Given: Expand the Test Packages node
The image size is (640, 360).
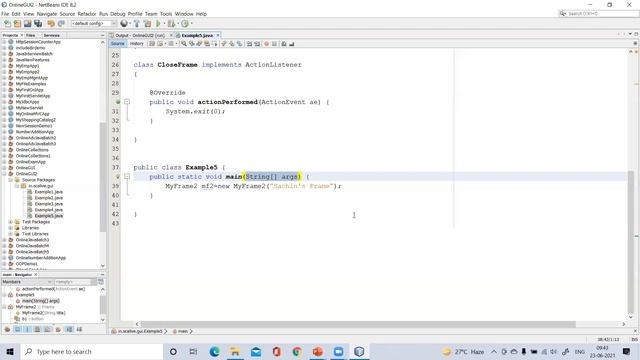Looking at the screenshot, I should pos(11,222).
